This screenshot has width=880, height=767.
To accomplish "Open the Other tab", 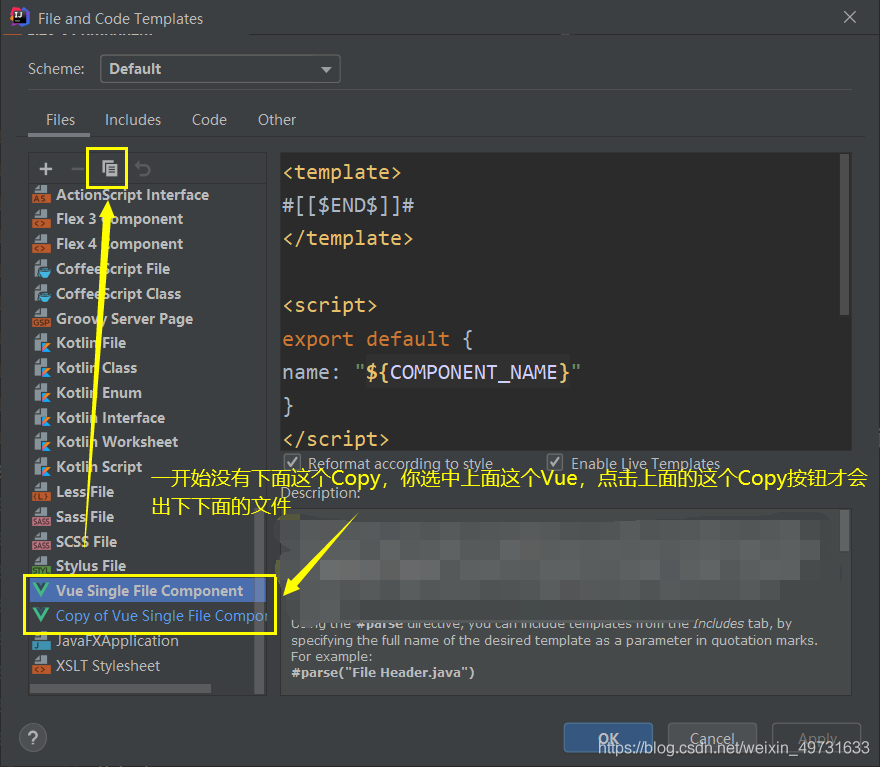I will click(x=277, y=120).
